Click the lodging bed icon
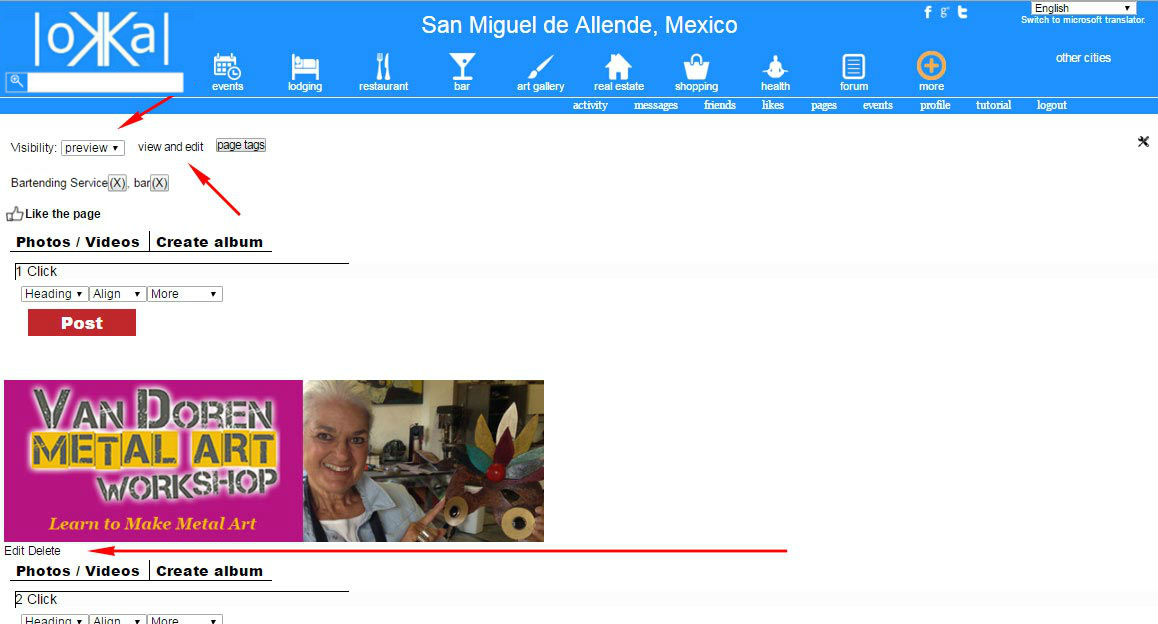1158x624 pixels. pyautogui.click(x=305, y=67)
